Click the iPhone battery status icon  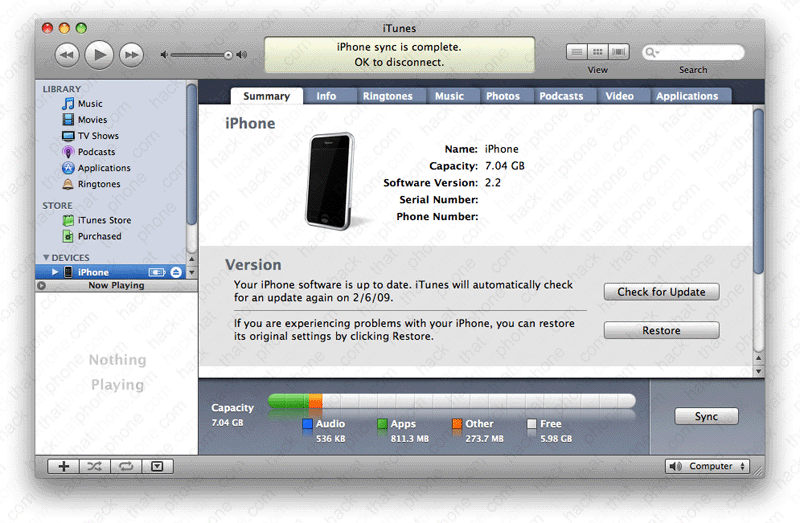[x=157, y=272]
